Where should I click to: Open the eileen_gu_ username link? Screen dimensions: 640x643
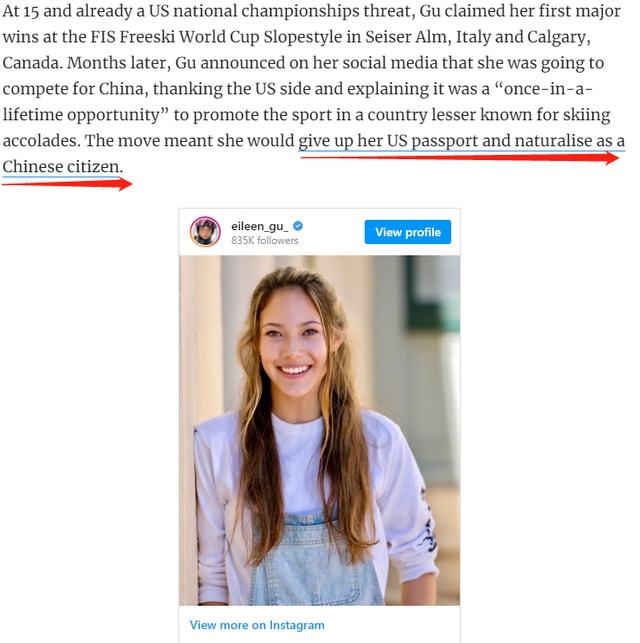259,226
